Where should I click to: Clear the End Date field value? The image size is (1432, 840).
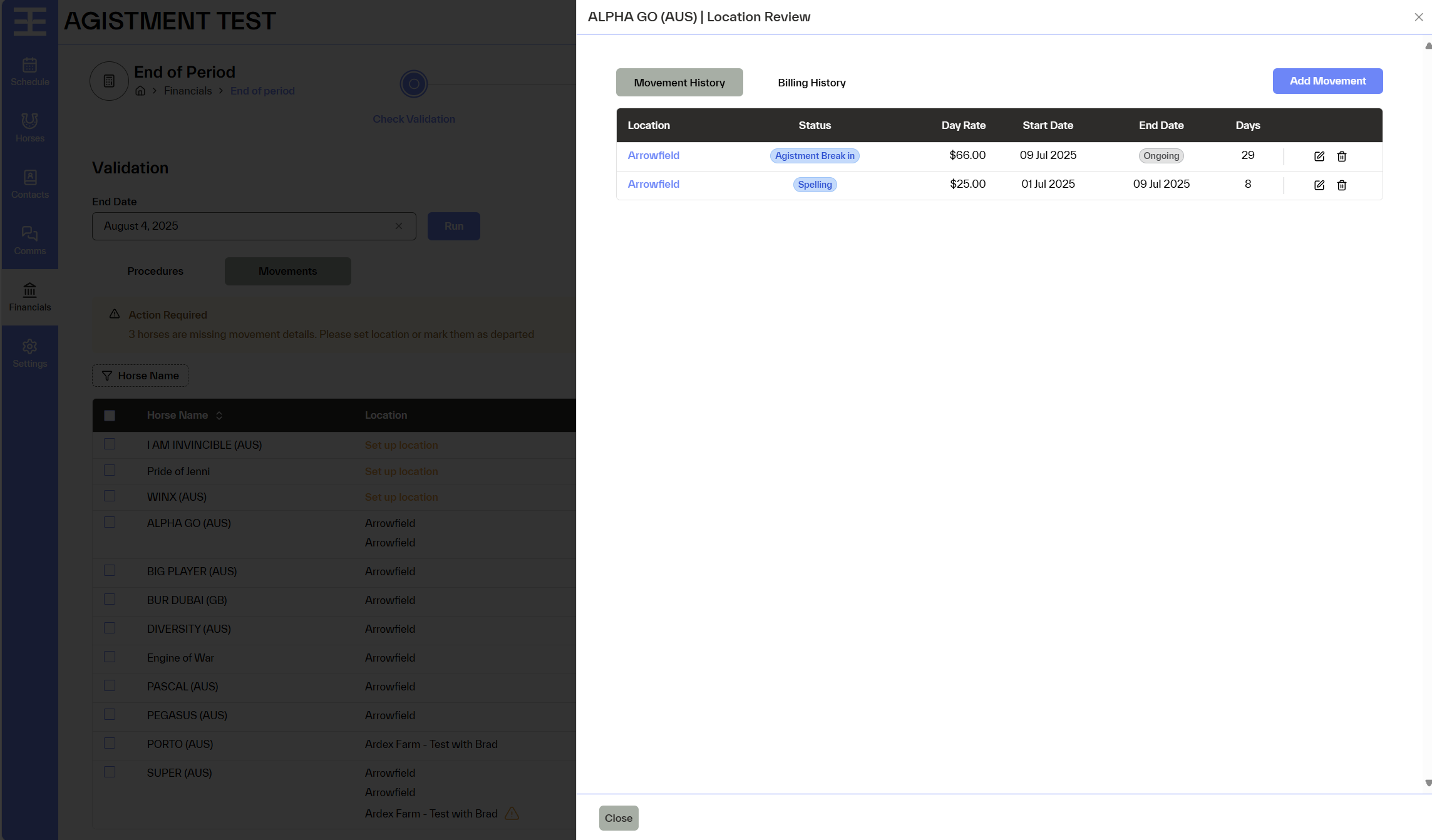[x=399, y=226]
